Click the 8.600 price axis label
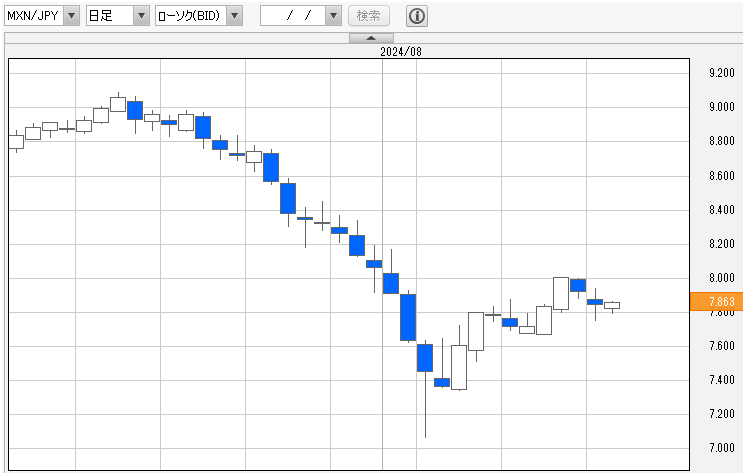This screenshot has height=475, width=745. point(722,176)
